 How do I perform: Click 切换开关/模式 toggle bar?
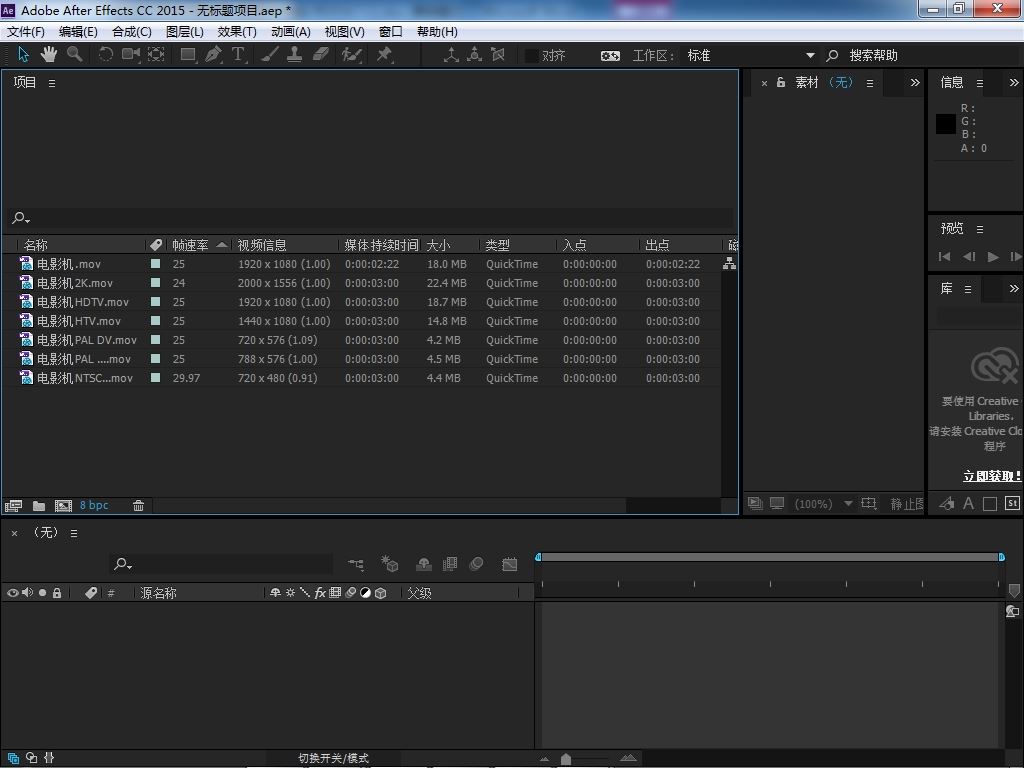333,758
